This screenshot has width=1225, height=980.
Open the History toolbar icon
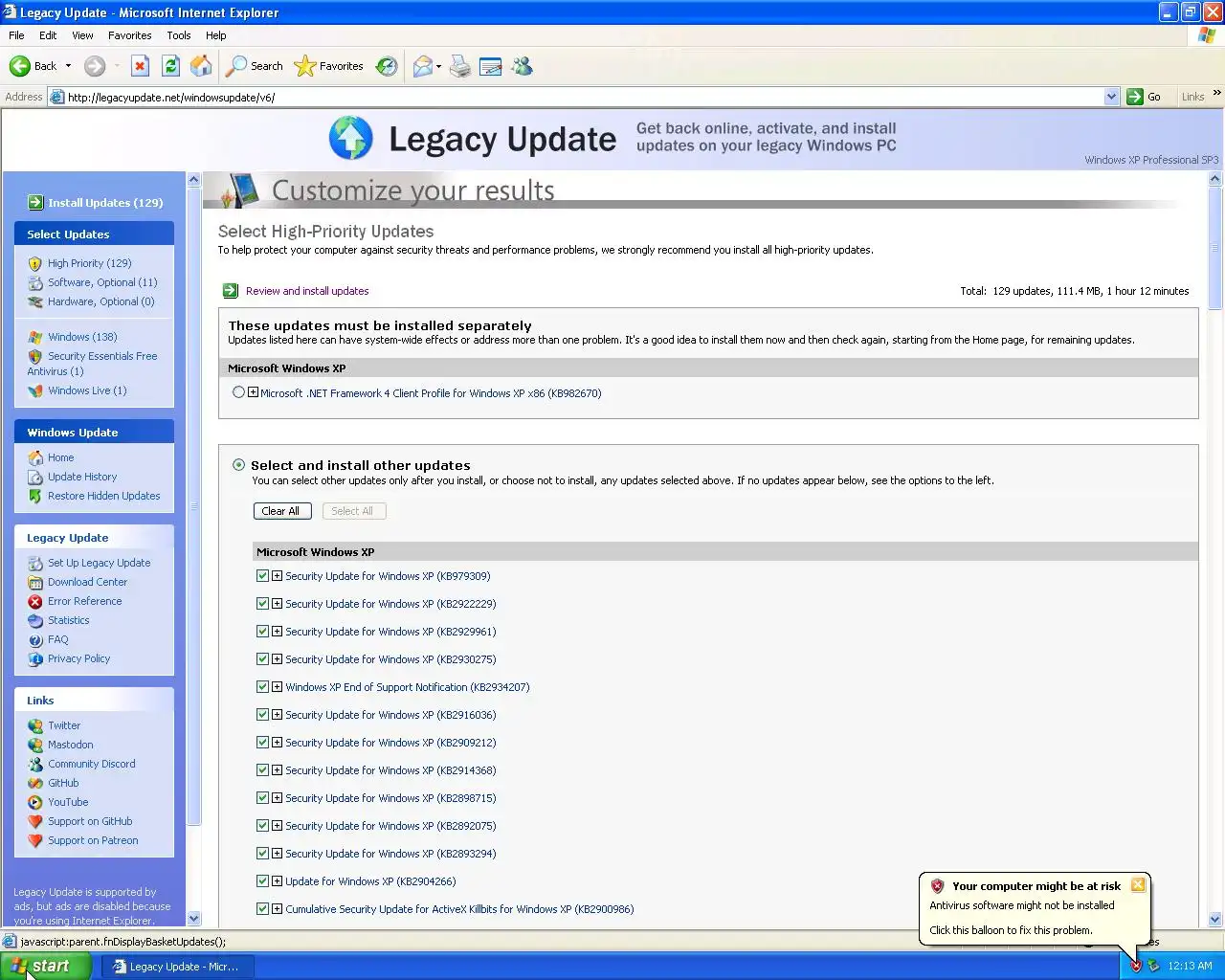(x=387, y=66)
